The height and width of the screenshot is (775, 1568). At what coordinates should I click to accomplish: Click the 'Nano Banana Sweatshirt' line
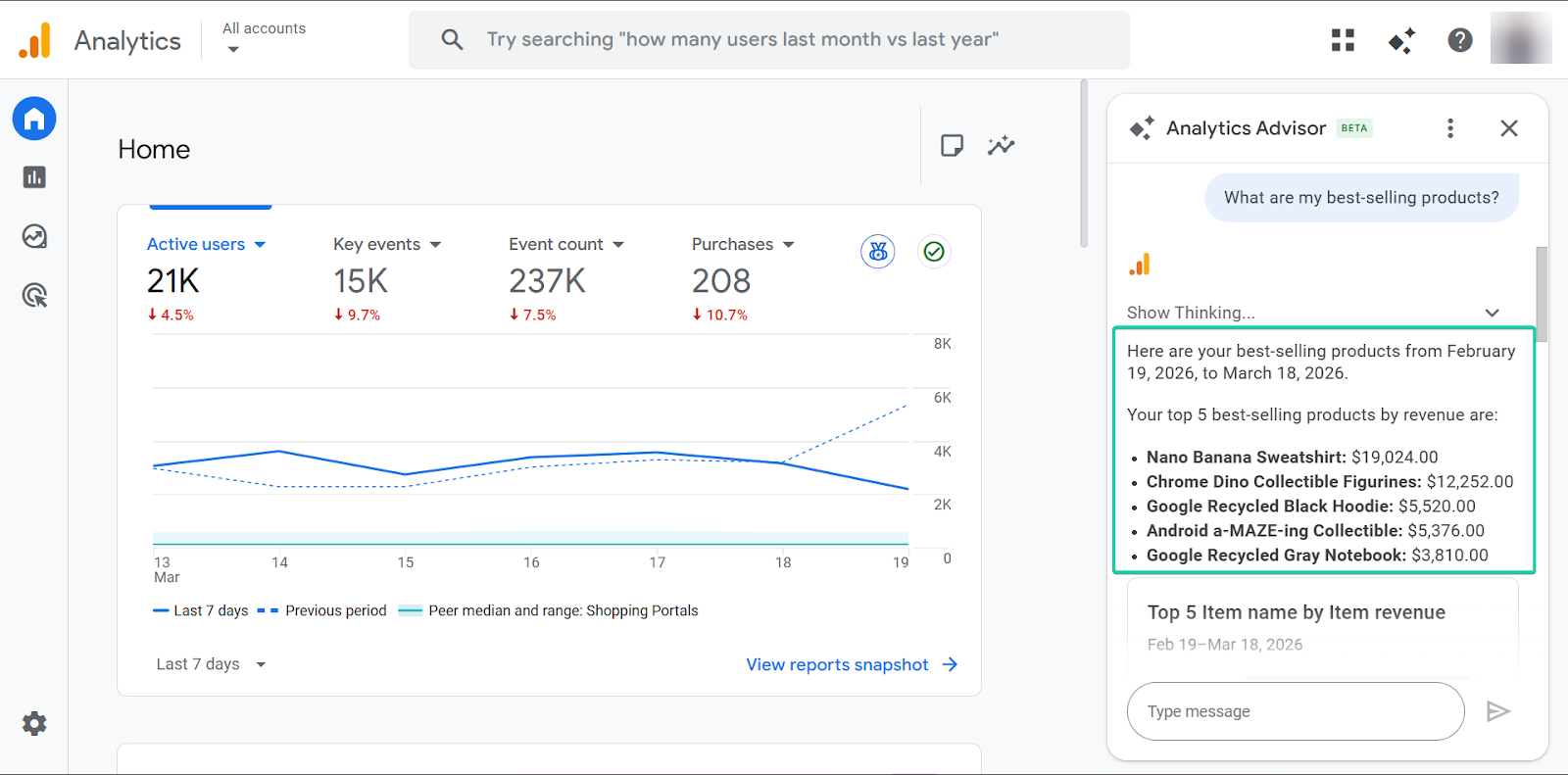(1292, 457)
